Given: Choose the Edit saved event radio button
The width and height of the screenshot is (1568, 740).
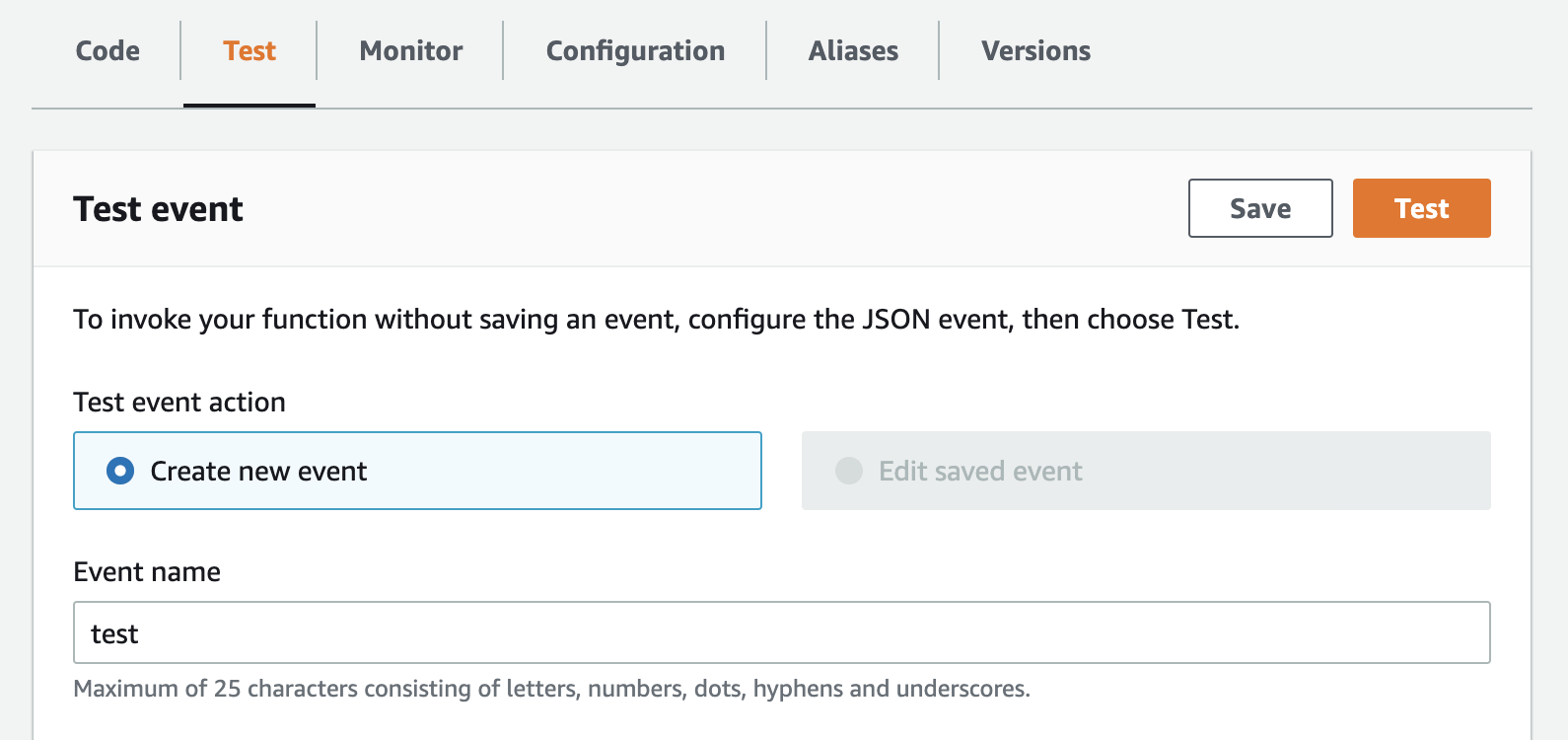Looking at the screenshot, I should point(849,471).
